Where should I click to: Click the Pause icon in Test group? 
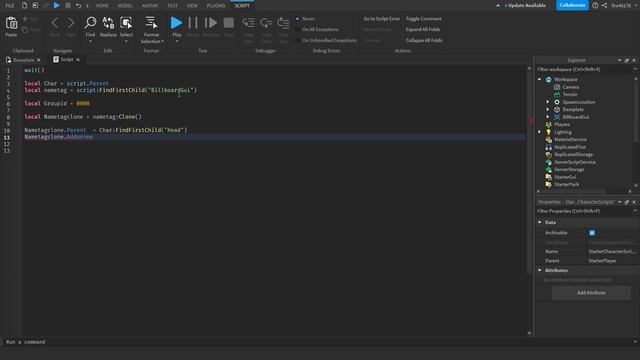point(193,23)
